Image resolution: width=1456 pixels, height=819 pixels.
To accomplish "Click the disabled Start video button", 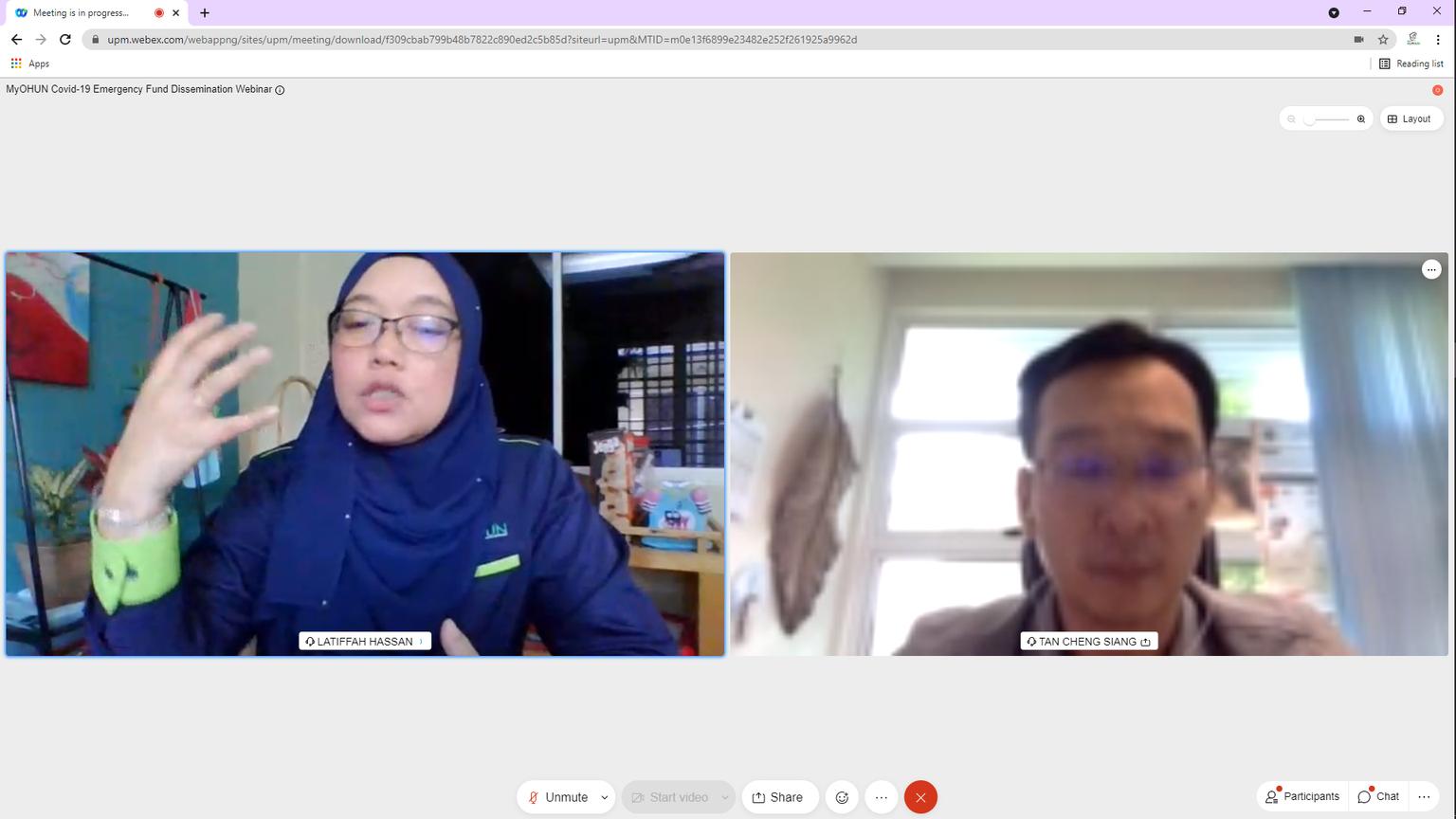I will pyautogui.click(x=670, y=797).
